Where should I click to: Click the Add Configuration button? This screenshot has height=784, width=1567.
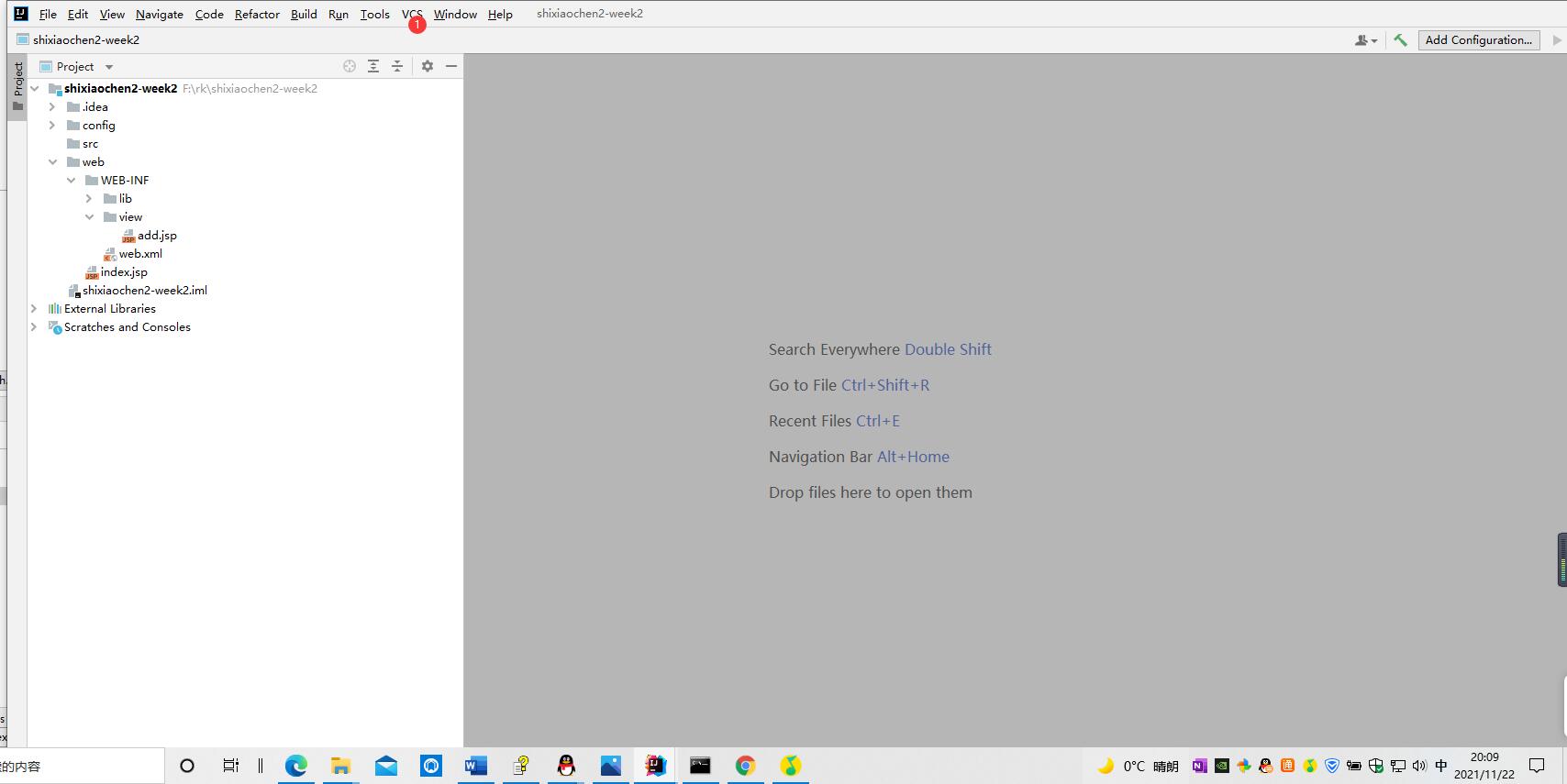(1478, 40)
